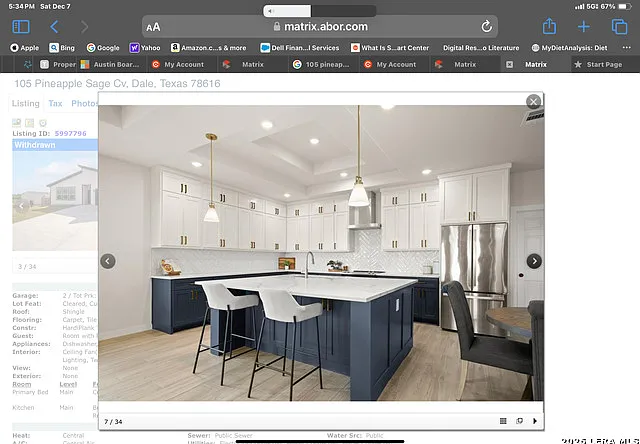Go back with Safari back arrow

[x=54, y=27]
